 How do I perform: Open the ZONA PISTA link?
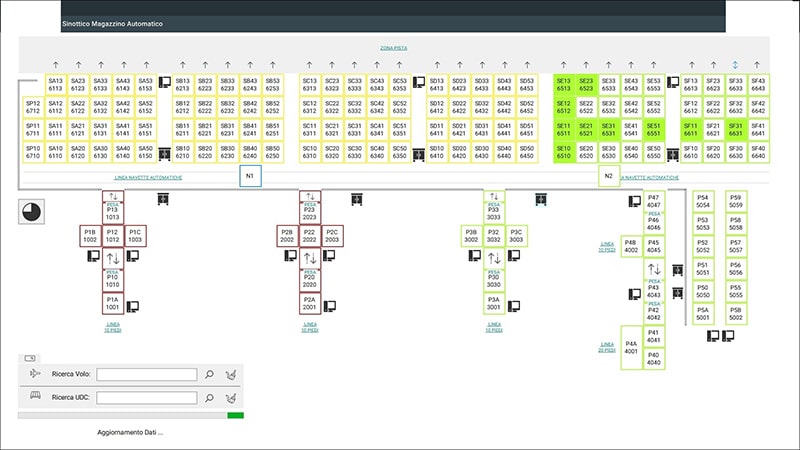(394, 48)
